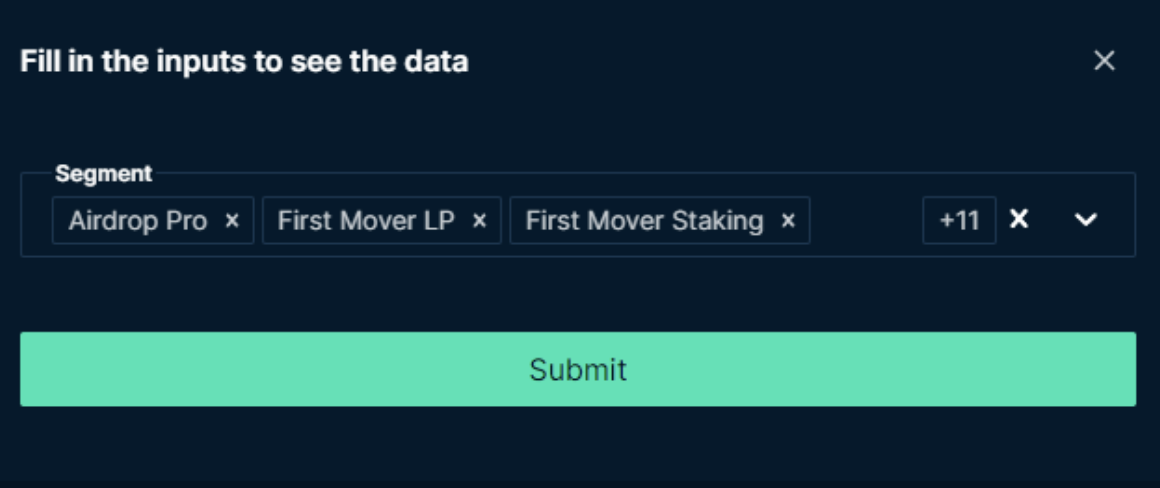Click the Segment field label

click(104, 174)
